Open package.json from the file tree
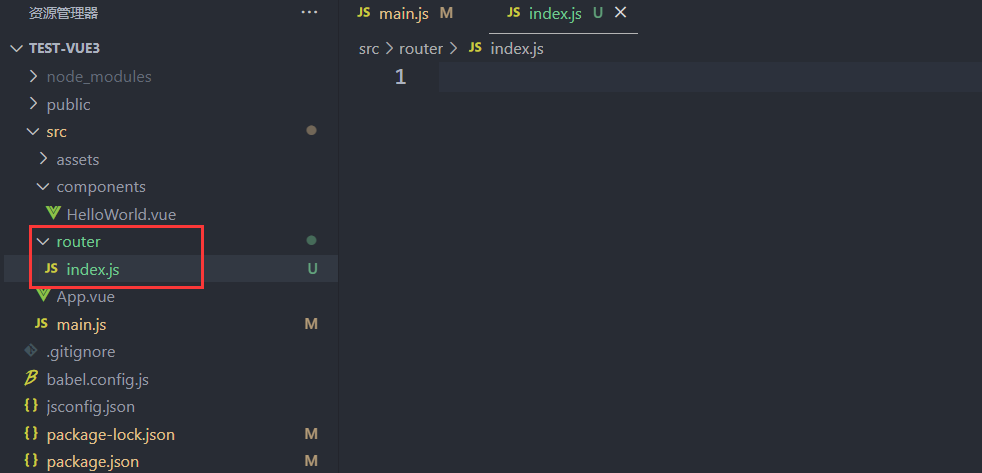This screenshot has height=473, width=982. (x=92, y=461)
